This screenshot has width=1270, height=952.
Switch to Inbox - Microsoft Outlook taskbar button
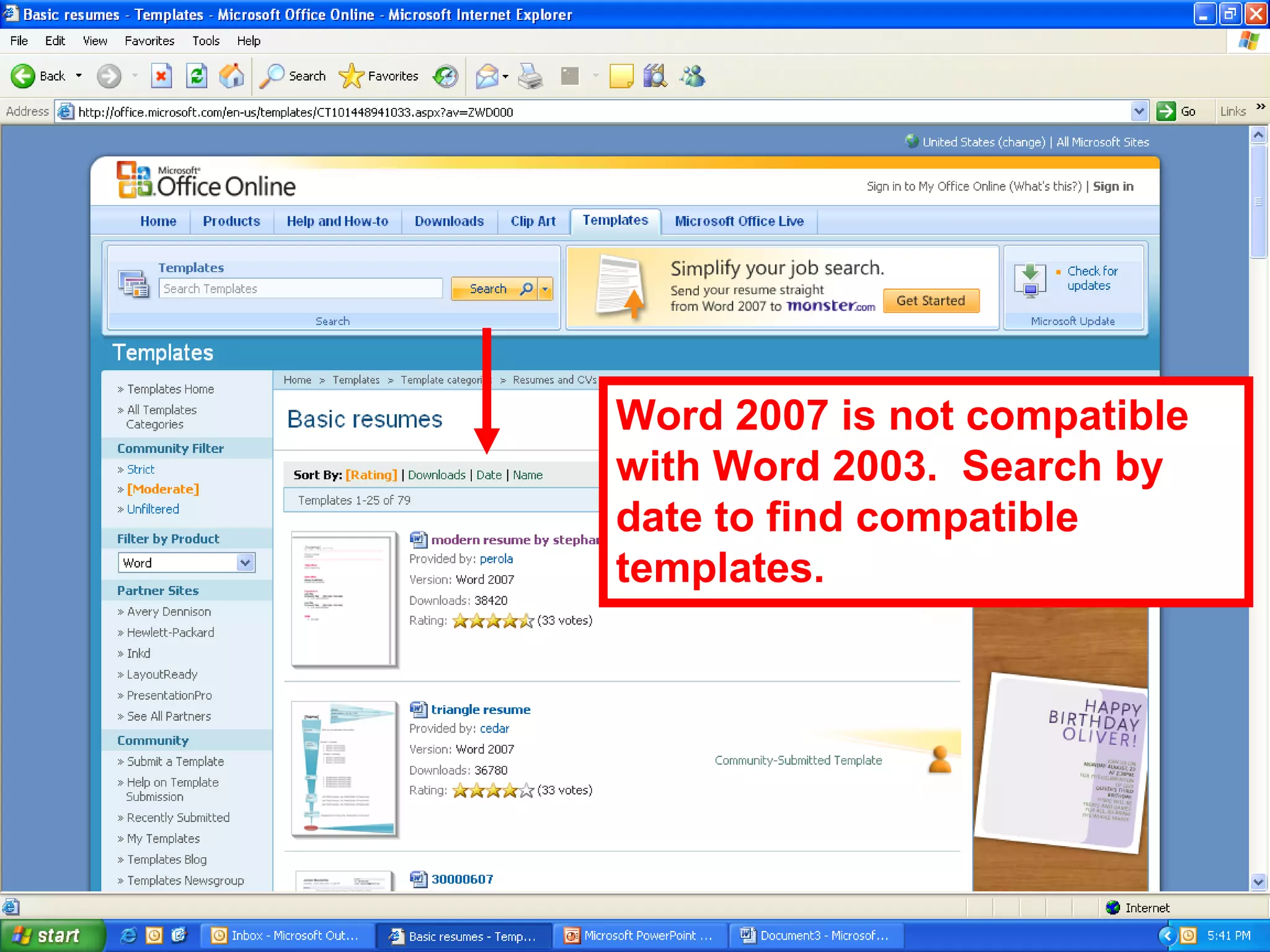pyautogui.click(x=288, y=935)
